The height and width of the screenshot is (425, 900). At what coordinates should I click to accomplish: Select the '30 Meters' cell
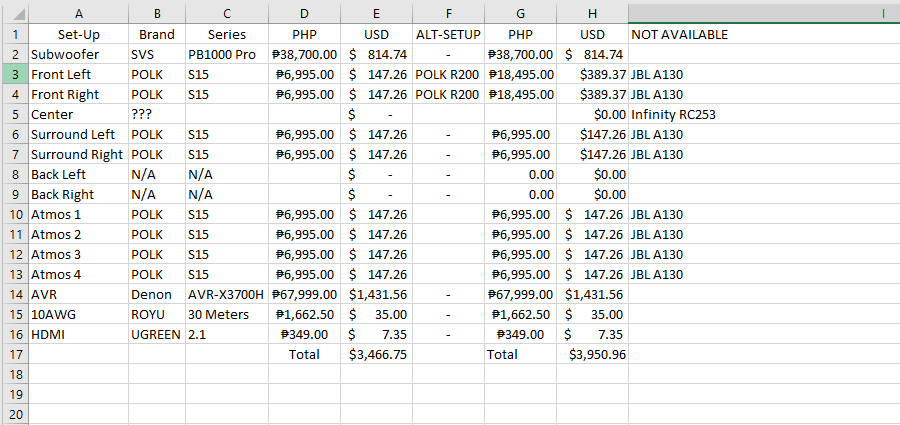point(227,315)
